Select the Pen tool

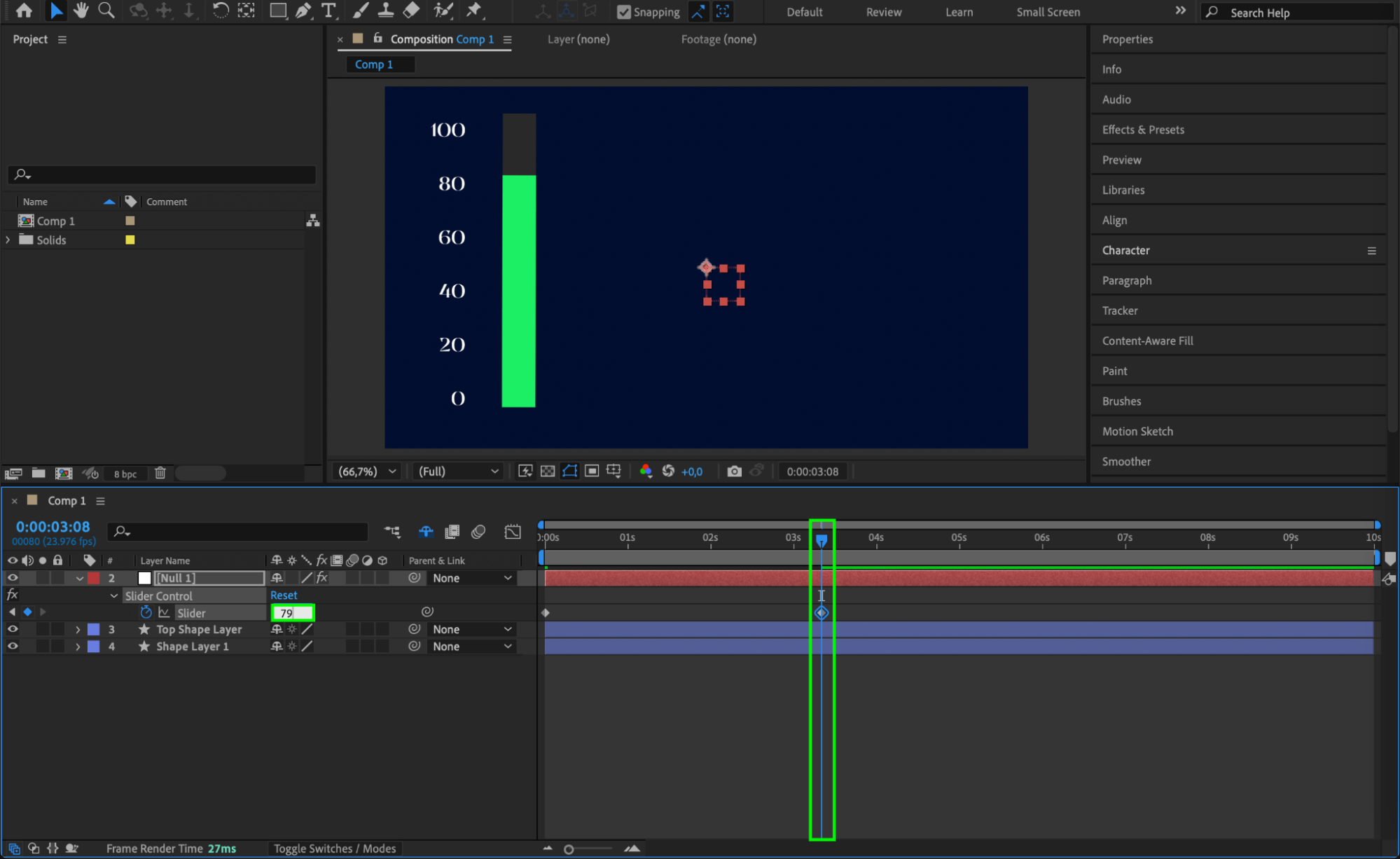tap(303, 11)
